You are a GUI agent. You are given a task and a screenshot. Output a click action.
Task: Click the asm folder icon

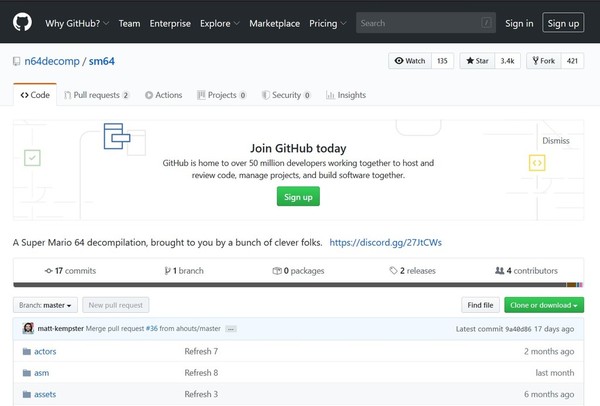click(25, 373)
